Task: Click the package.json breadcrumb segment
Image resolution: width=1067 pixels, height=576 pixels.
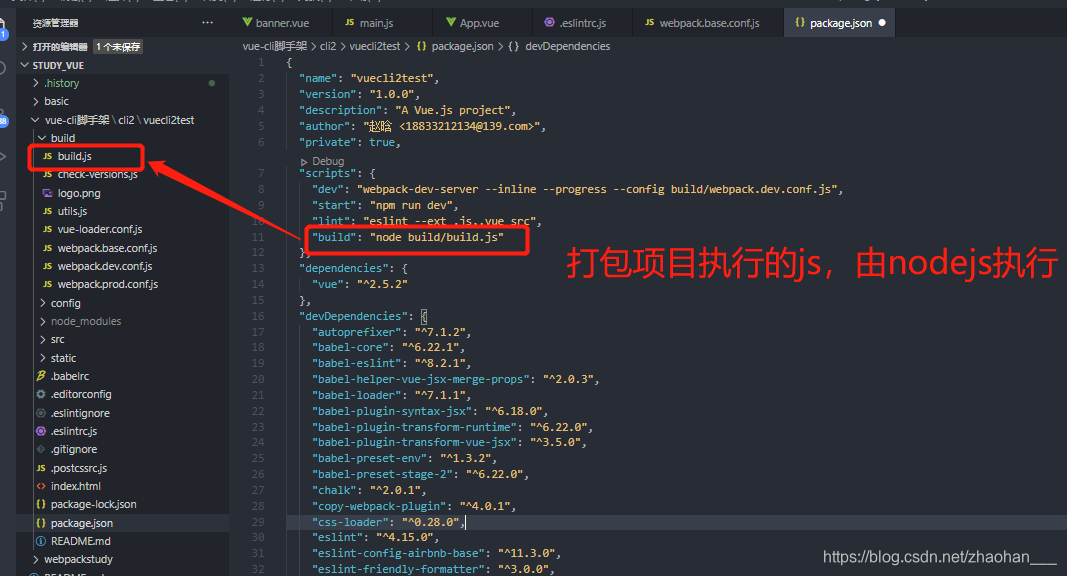Action: [462, 46]
